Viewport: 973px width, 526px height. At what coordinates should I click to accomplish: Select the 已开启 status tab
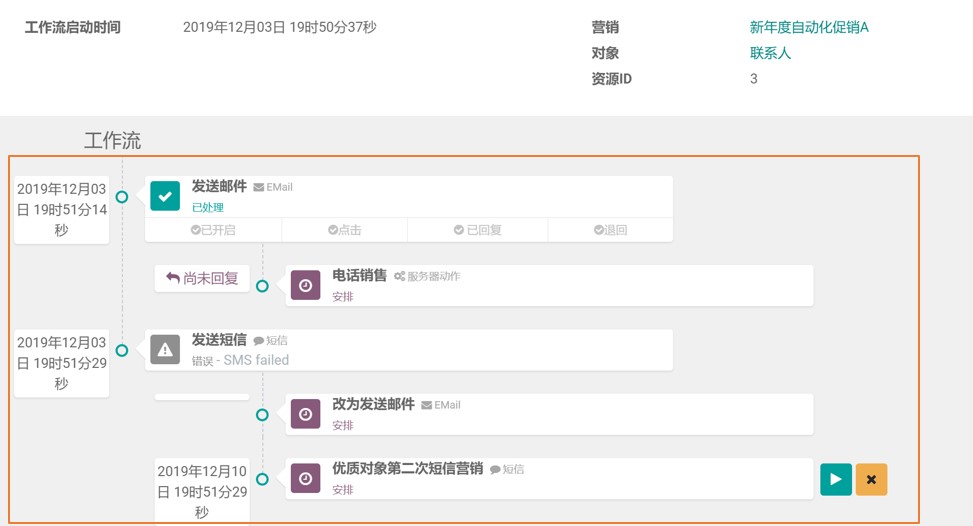pyautogui.click(x=213, y=230)
